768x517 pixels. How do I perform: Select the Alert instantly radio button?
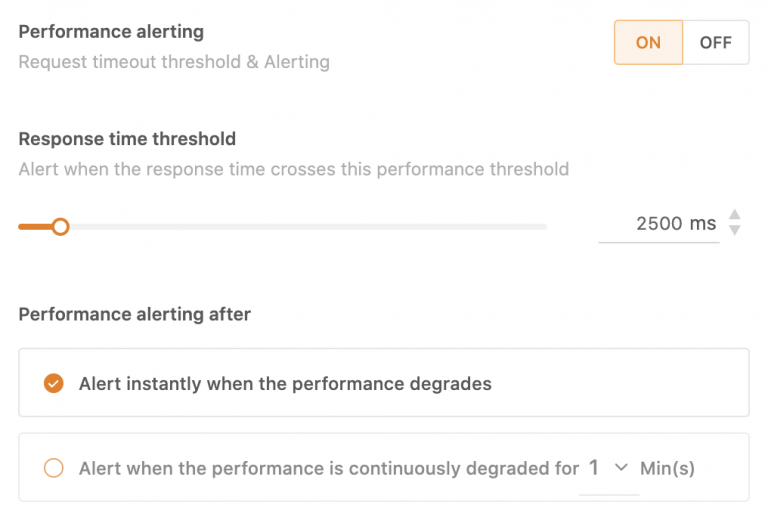pos(54,383)
